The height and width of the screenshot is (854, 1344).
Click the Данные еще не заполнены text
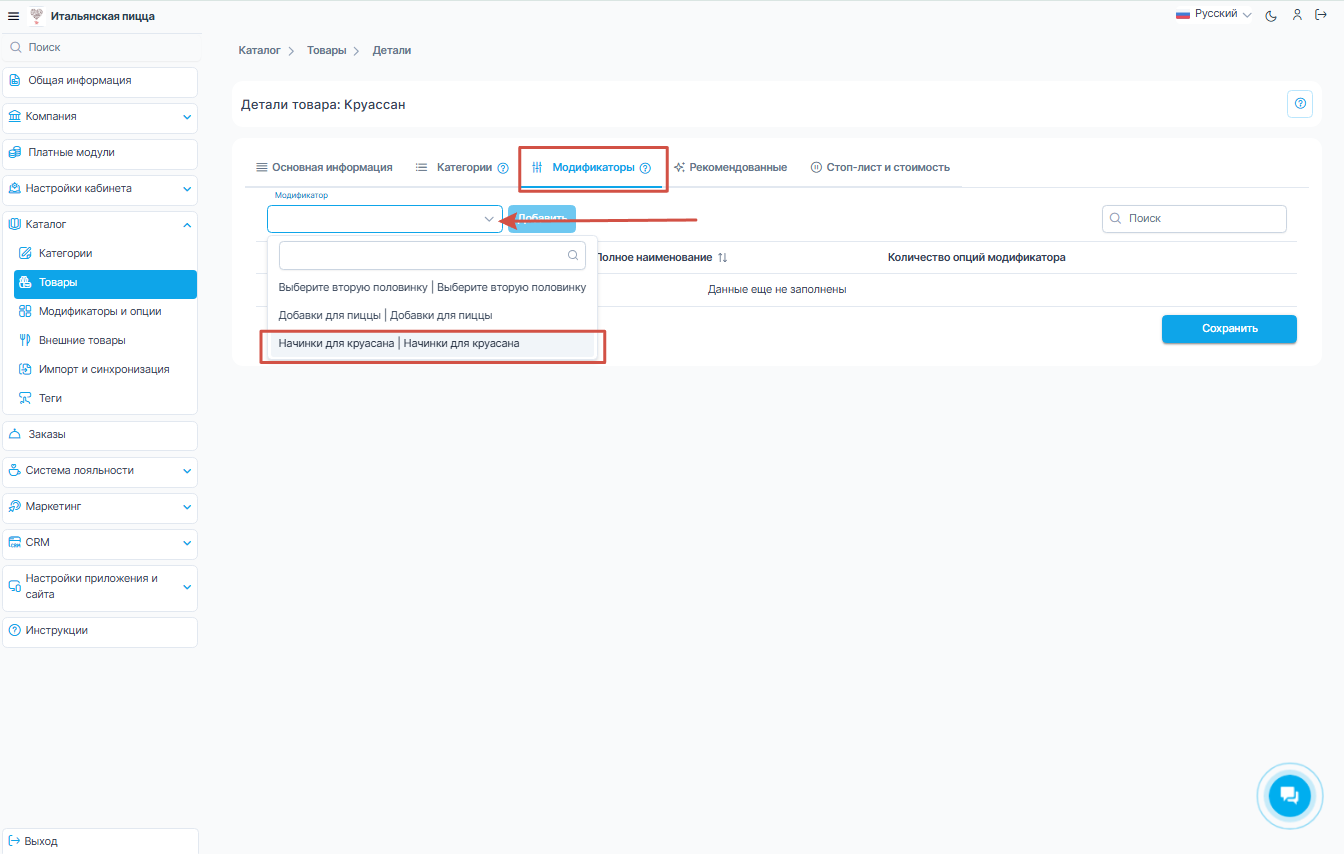[777, 290]
